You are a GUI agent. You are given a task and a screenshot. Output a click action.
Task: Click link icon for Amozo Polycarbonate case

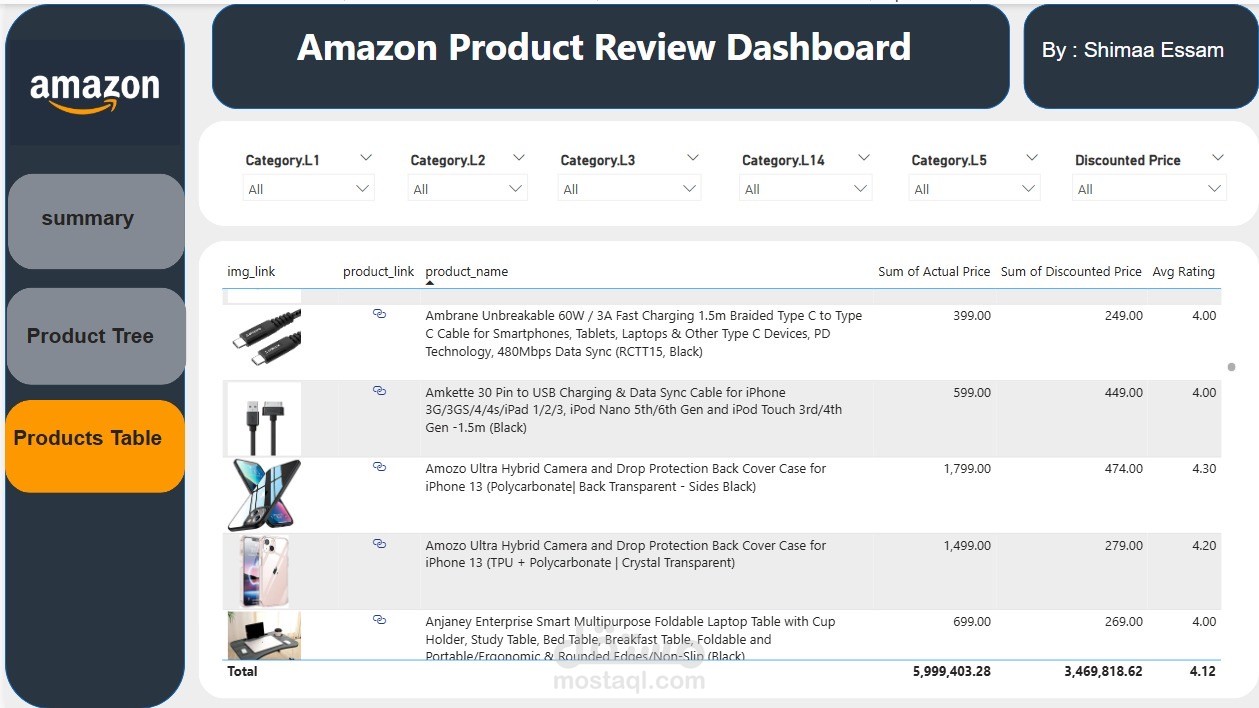tap(379, 467)
